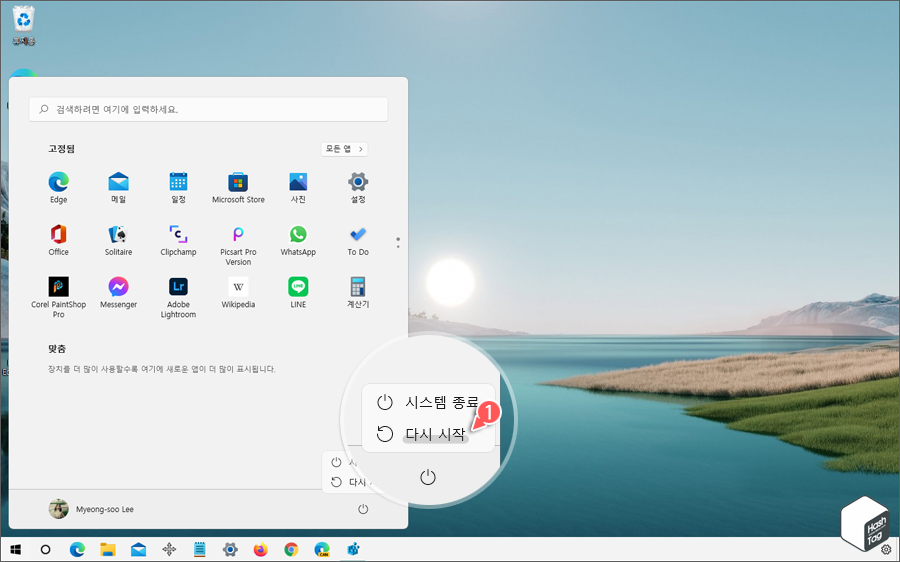Open Edge Canary from the taskbar
This screenshot has width=900, height=562.
[322, 550]
